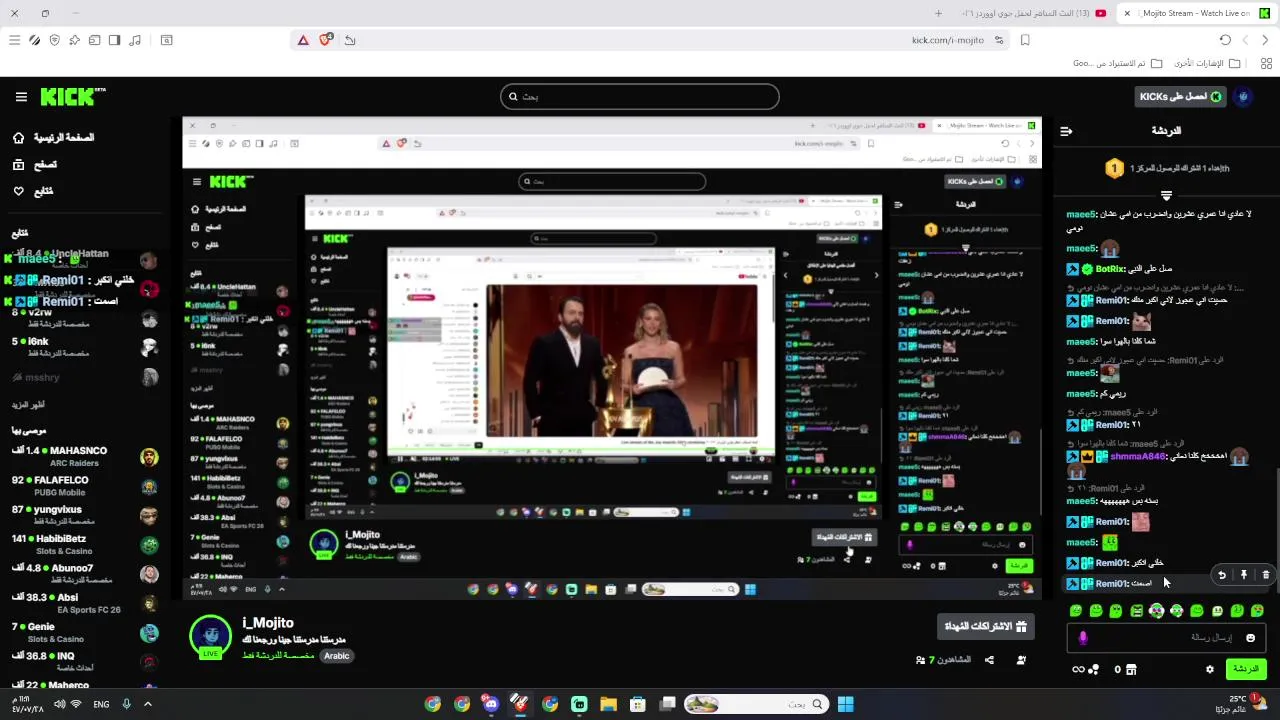Open Absi EA Sports FC 26 channel
This screenshot has width=1280, height=720.
[x=84, y=603]
